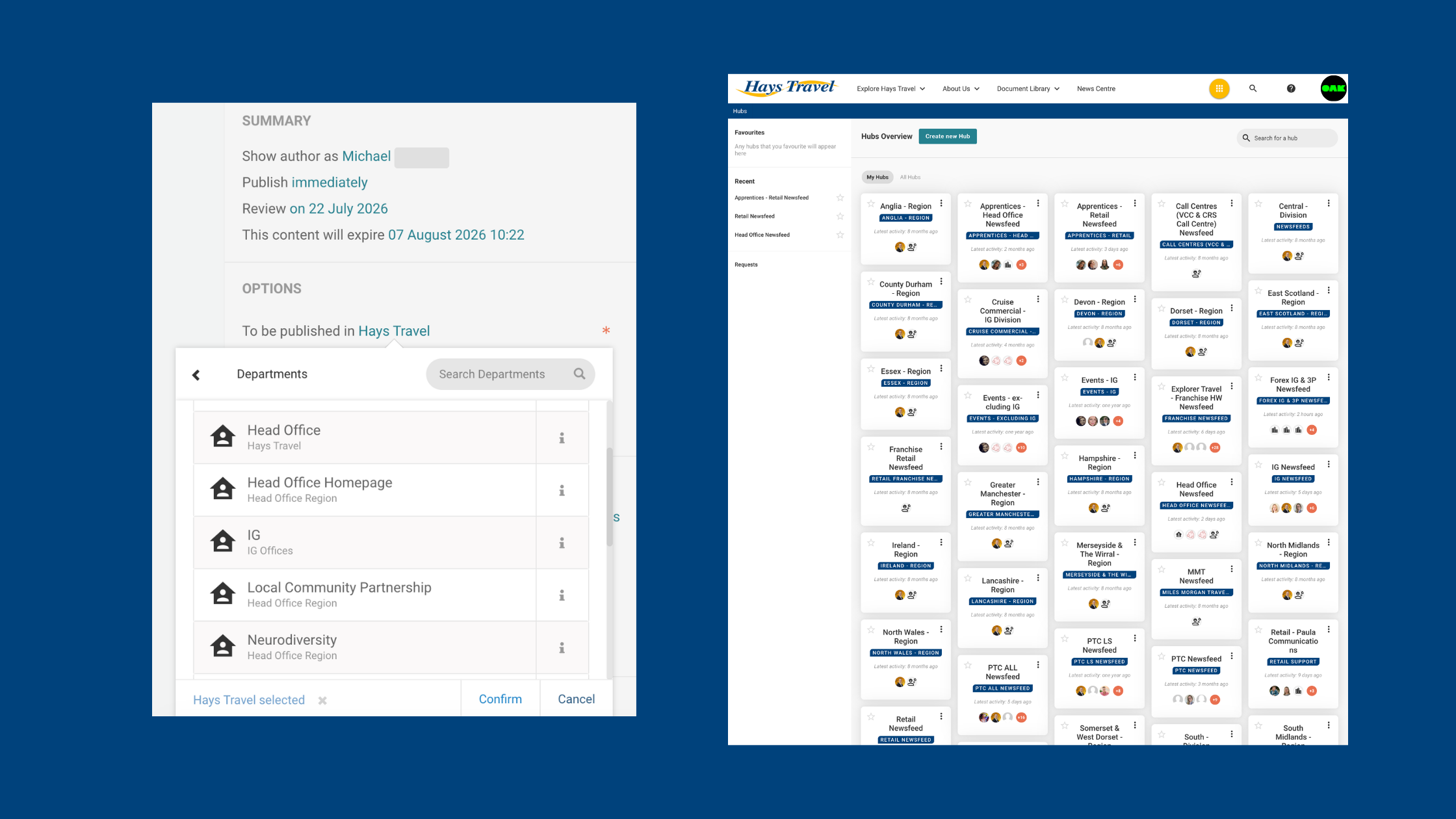Screen dimensions: 1456x819
Task: Confirm the department selection
Action: pyautogui.click(x=500, y=699)
